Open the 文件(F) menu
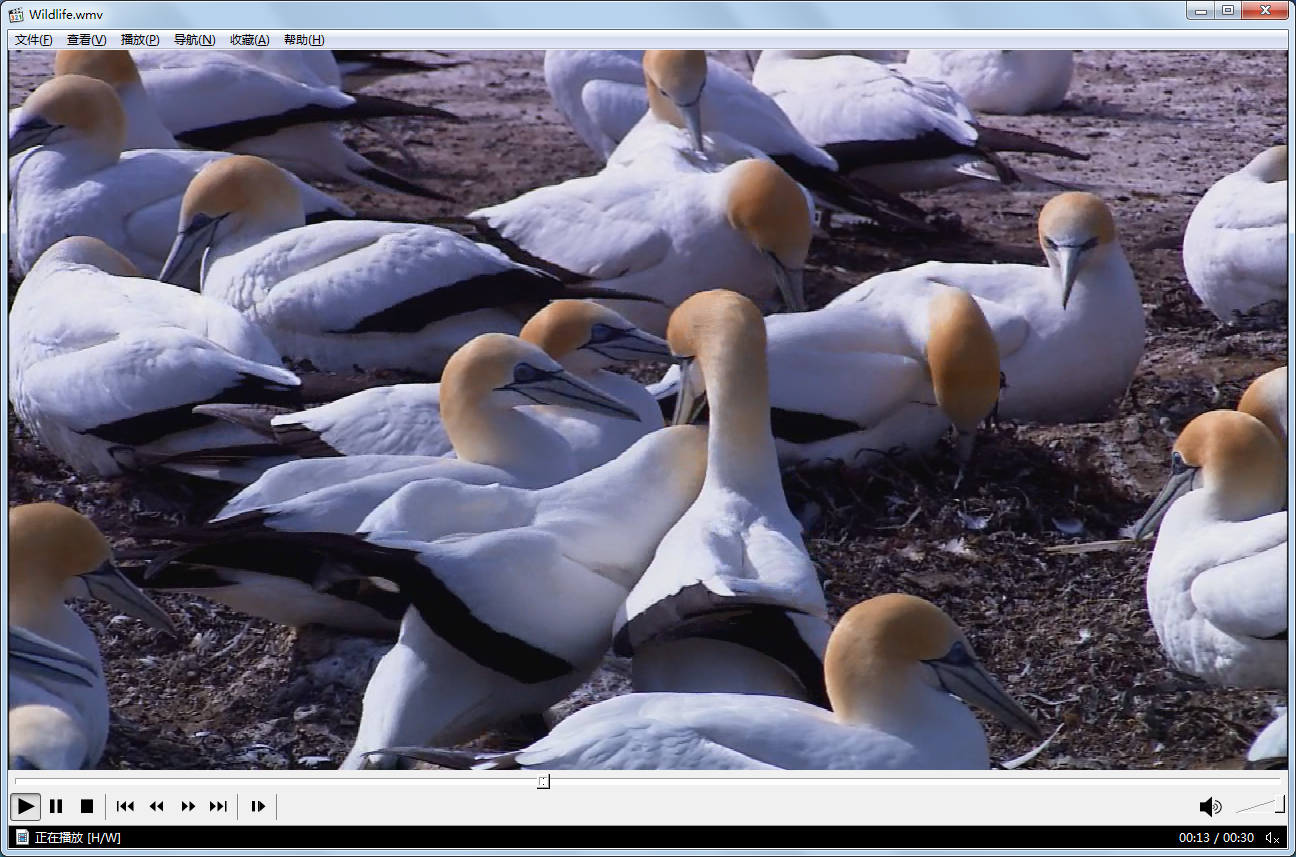The height and width of the screenshot is (857, 1296). [34, 40]
